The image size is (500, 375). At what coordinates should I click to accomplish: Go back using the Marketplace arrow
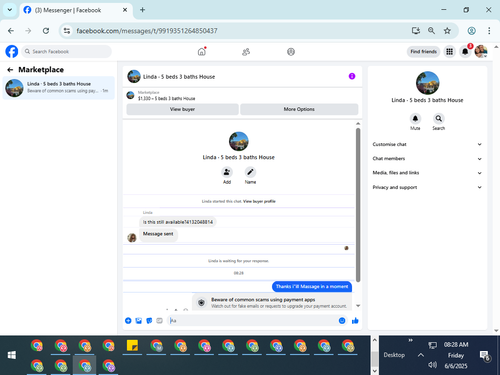point(10,70)
